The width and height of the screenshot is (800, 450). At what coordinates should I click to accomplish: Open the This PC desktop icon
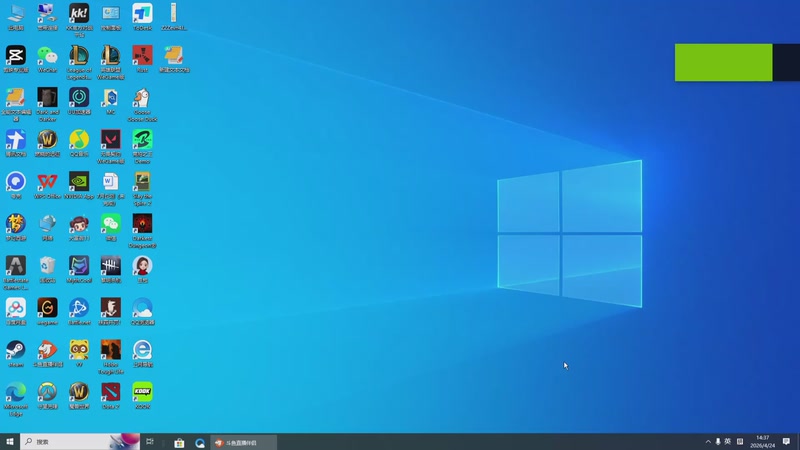pyautogui.click(x=16, y=17)
